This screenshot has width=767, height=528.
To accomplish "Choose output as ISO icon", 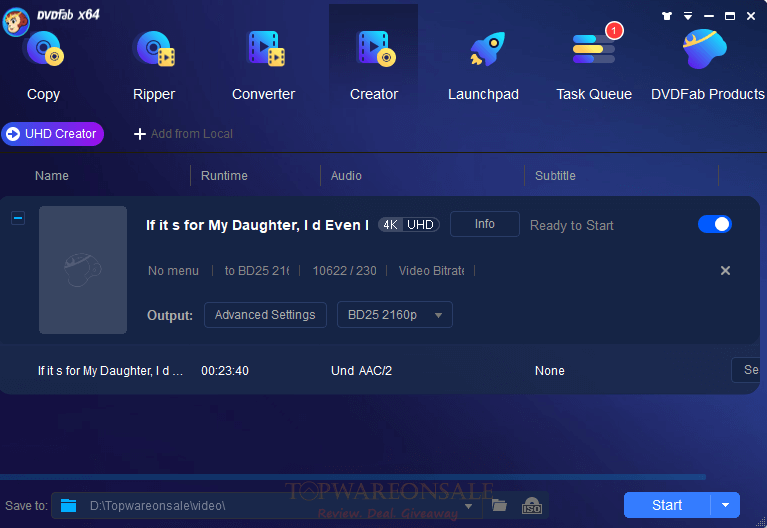I will 532,505.
